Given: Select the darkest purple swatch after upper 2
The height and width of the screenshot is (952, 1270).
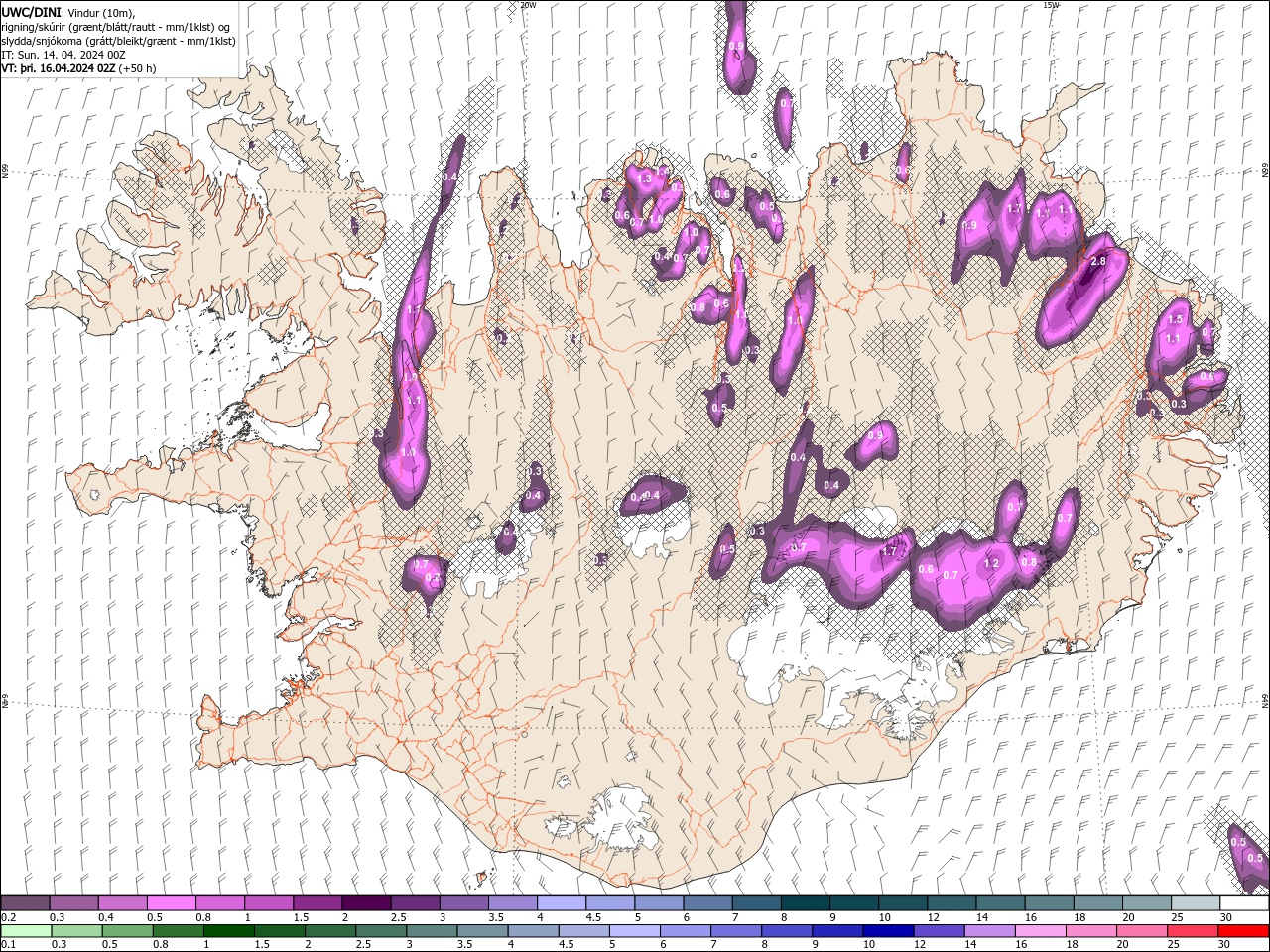Looking at the screenshot, I should coord(366,903).
